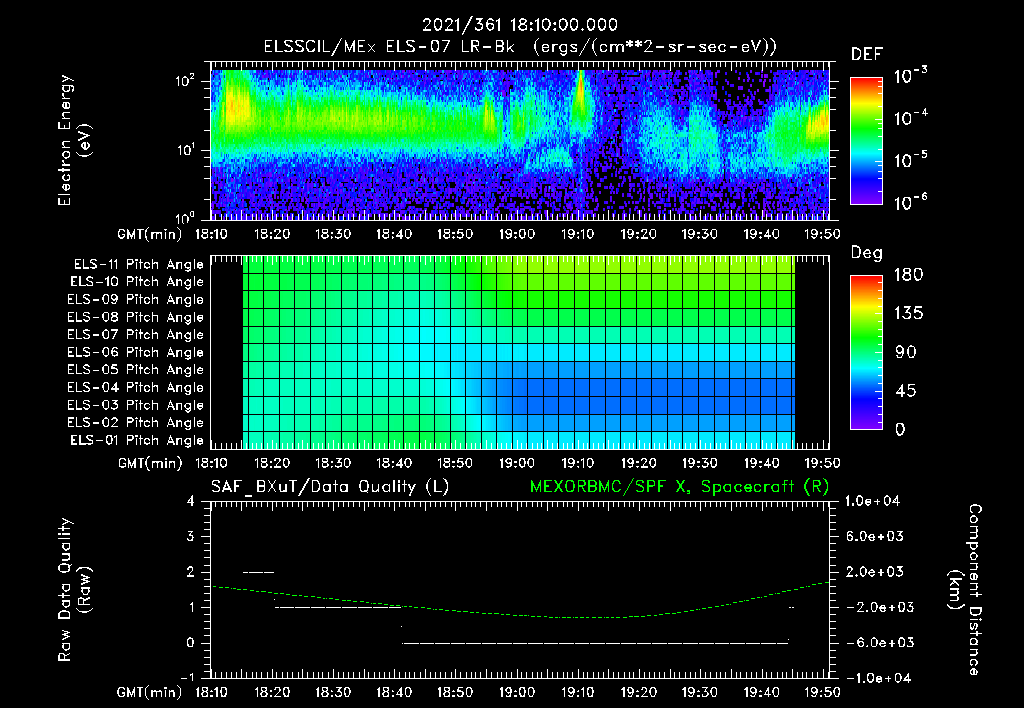The image size is (1024, 708).
Task: Click the 19:00 tick under the spectrogram
Action: (517, 234)
